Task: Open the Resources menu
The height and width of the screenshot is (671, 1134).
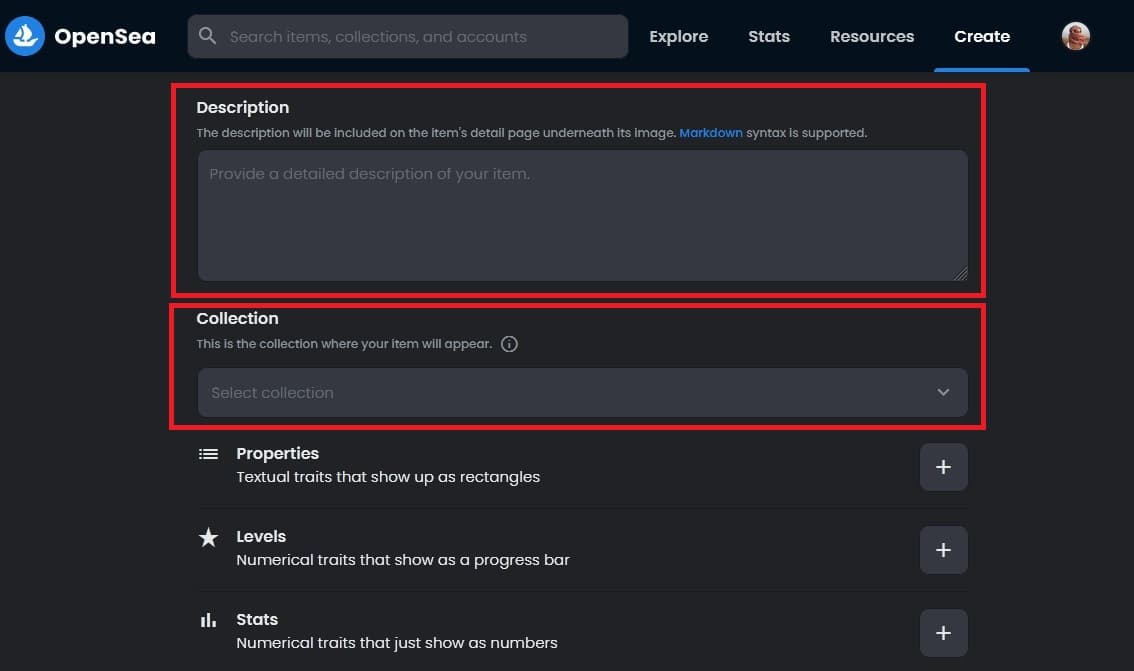Action: [x=872, y=36]
